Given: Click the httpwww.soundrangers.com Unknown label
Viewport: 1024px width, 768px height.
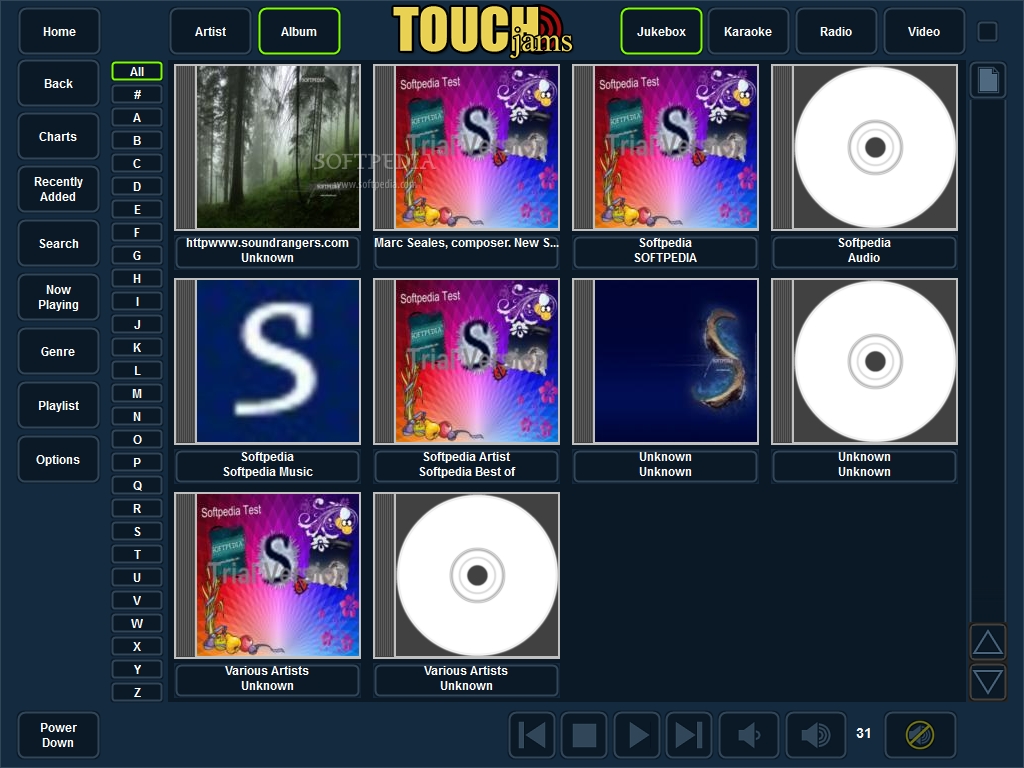Looking at the screenshot, I should coord(268,251).
